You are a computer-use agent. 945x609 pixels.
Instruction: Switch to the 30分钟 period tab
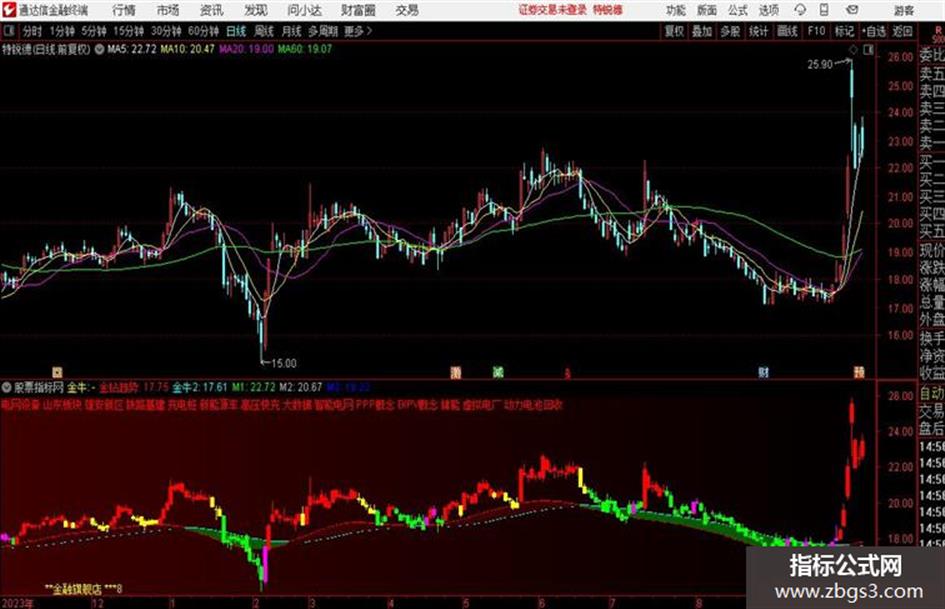(166, 31)
